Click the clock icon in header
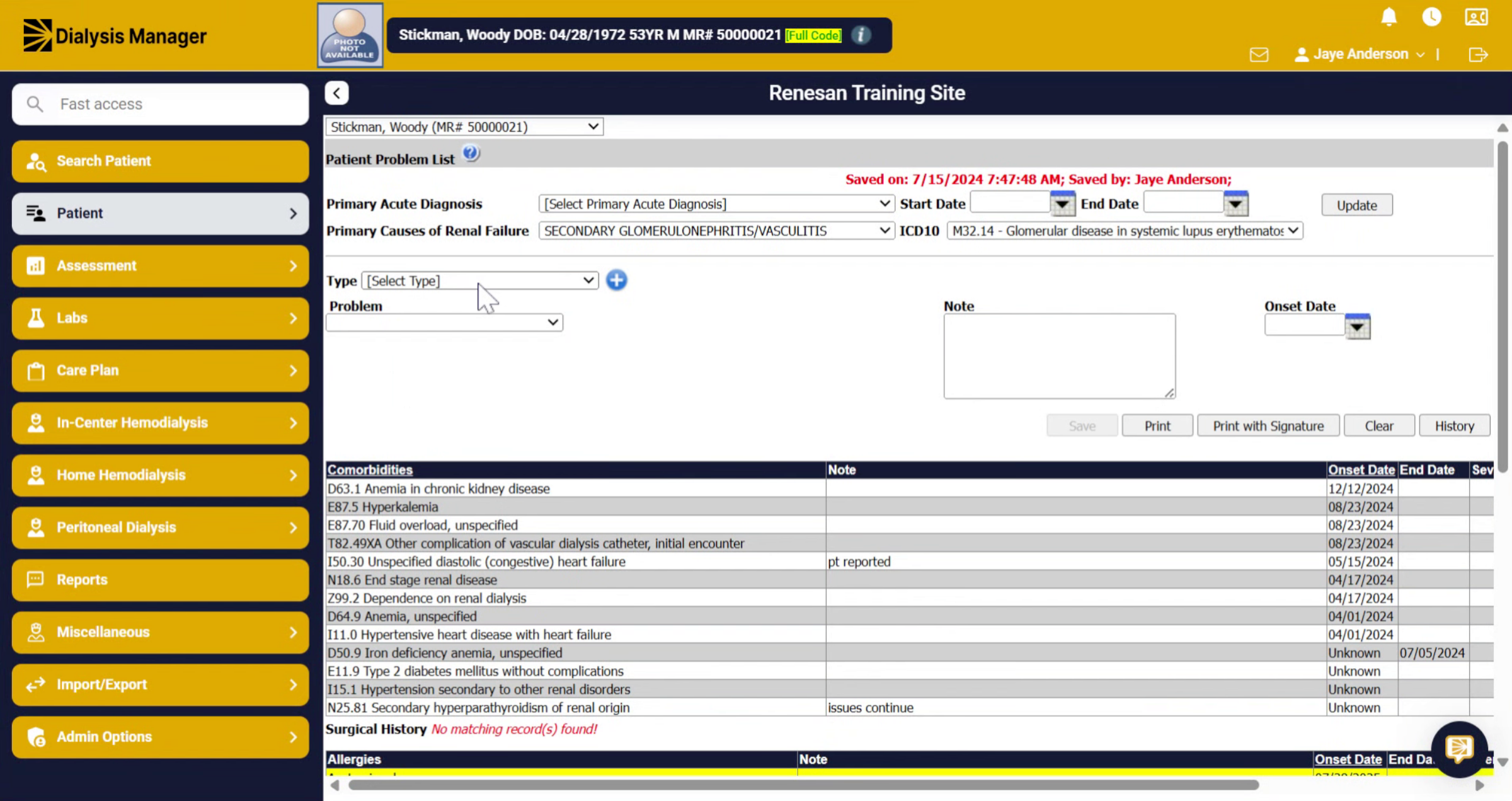 (x=1431, y=17)
